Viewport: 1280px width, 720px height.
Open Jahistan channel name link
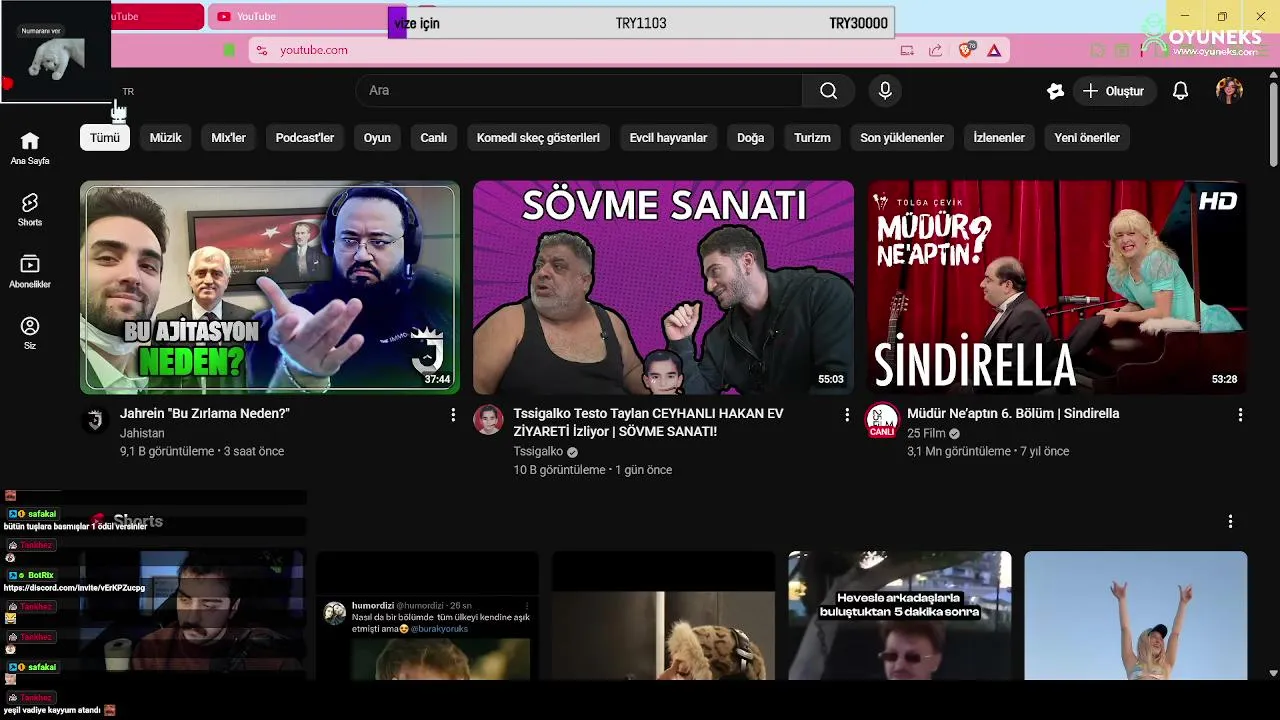tap(142, 434)
